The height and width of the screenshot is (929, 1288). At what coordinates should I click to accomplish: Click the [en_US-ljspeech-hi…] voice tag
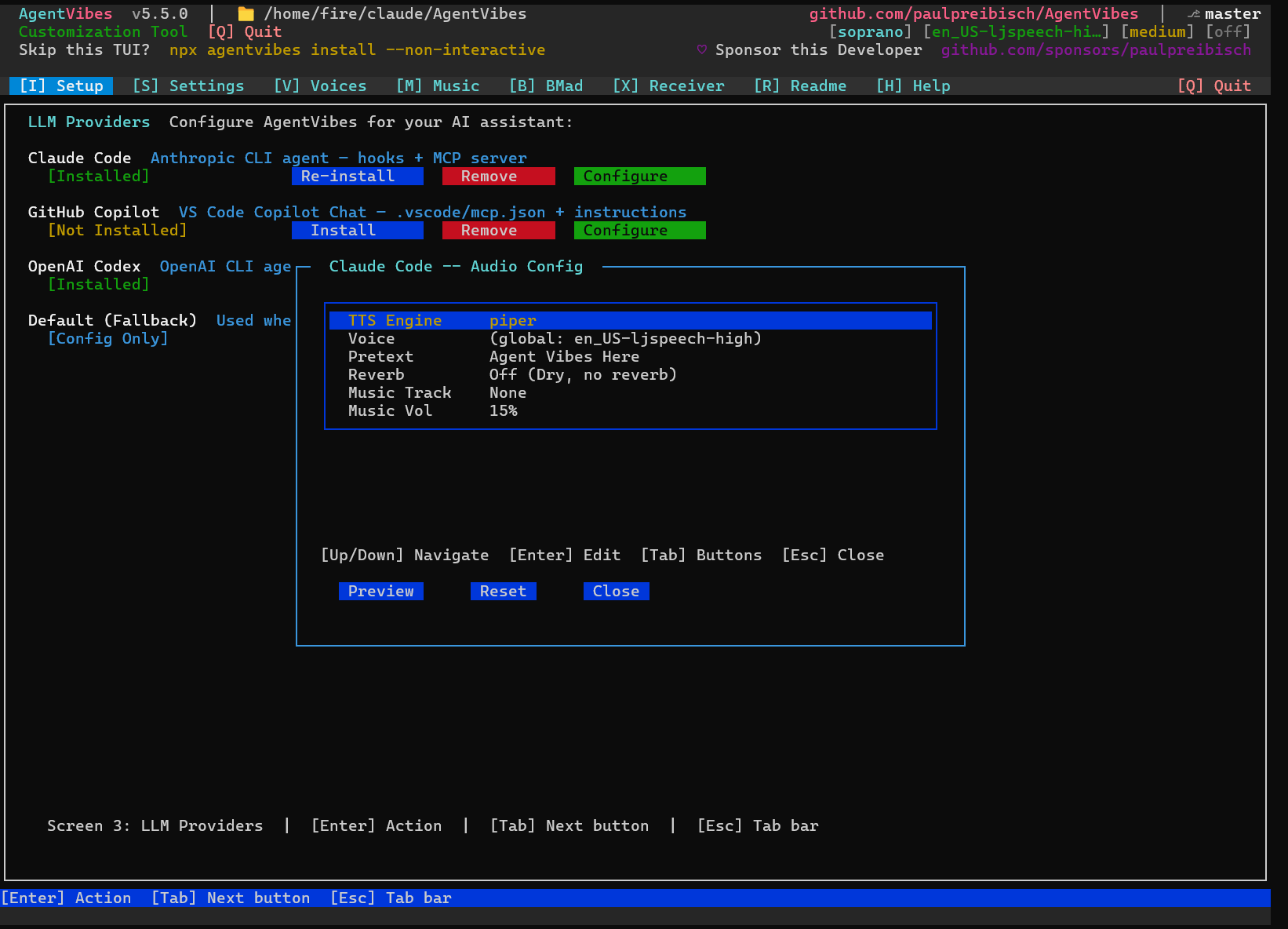pyautogui.click(x=1017, y=31)
